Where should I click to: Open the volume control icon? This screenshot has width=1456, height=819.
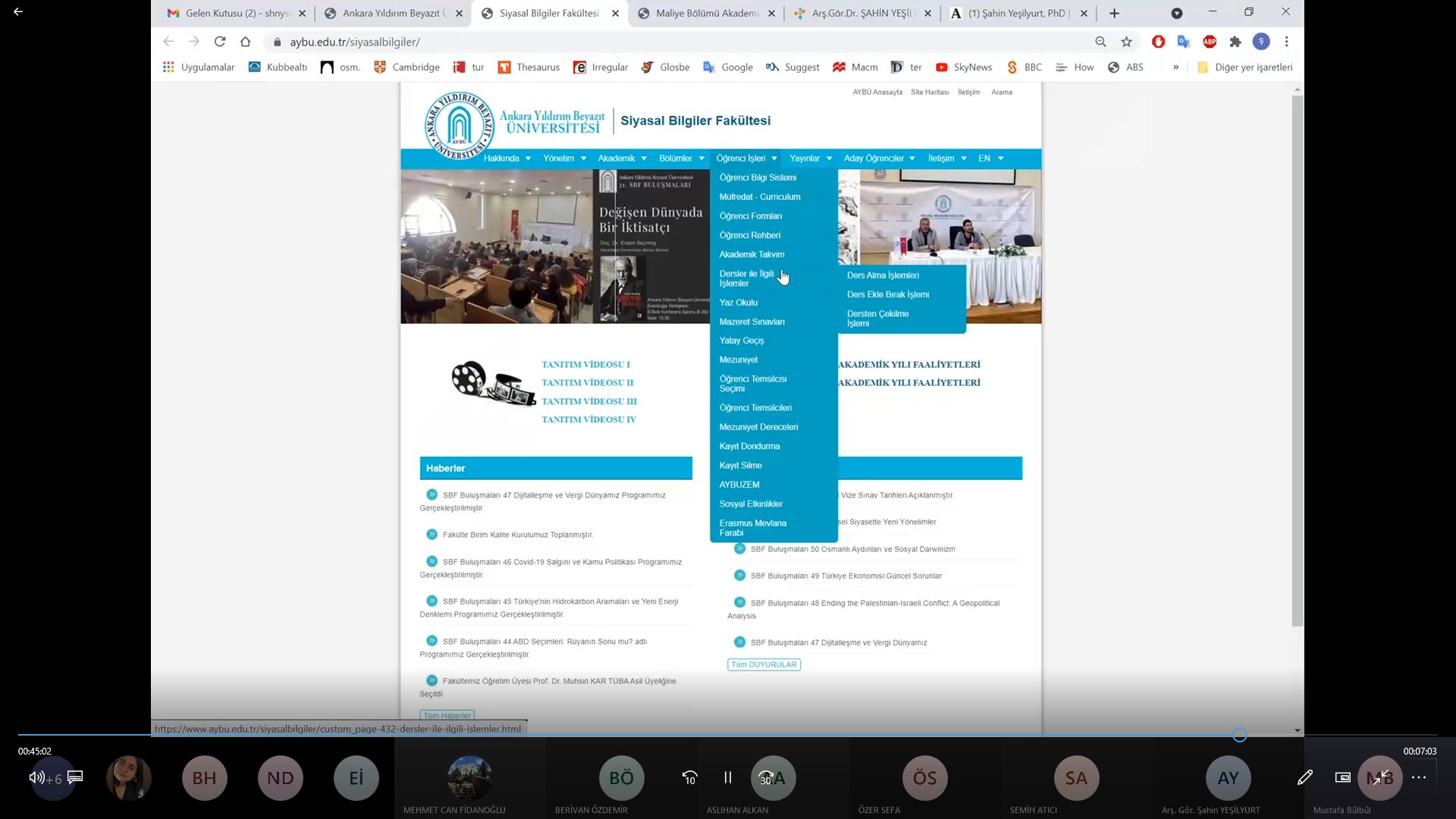(36, 777)
